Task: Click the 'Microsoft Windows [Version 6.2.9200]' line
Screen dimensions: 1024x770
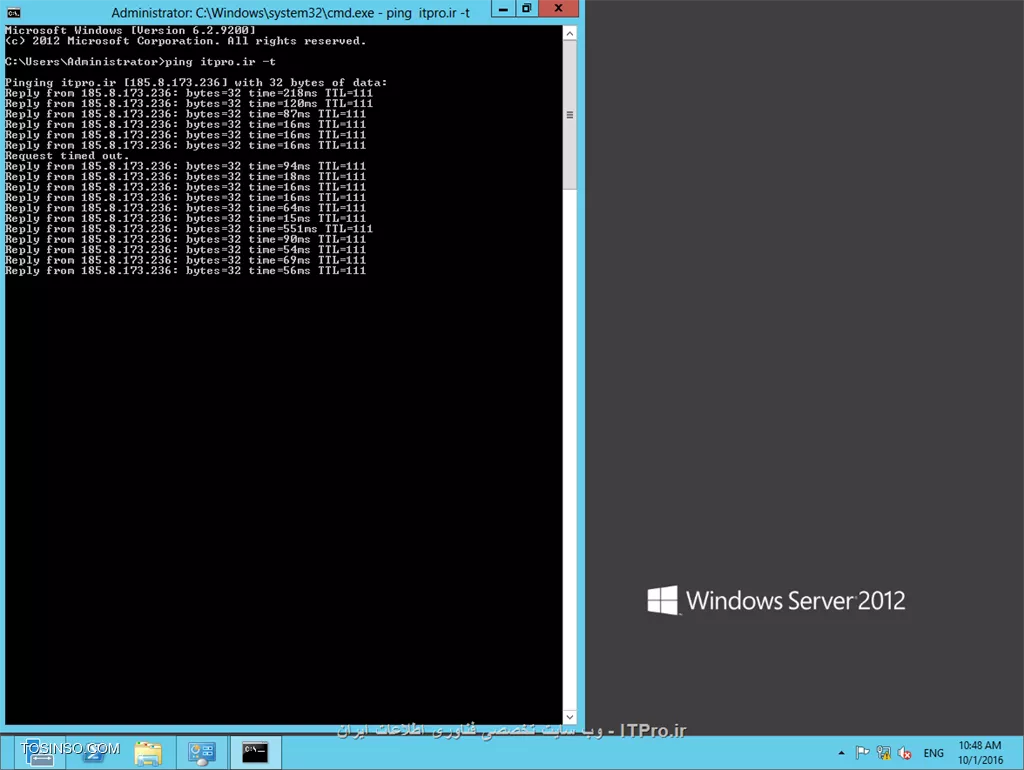Action: [130, 30]
